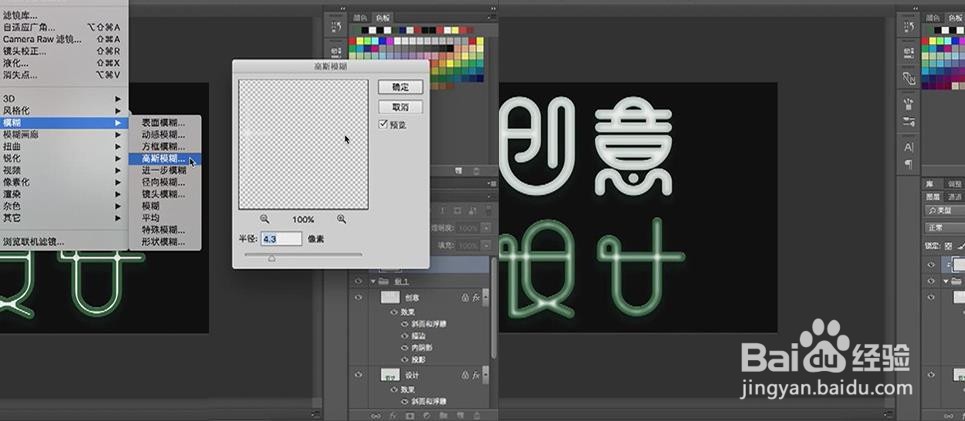Click the Gaussian blur preview area
965x421 pixels.
303,144
